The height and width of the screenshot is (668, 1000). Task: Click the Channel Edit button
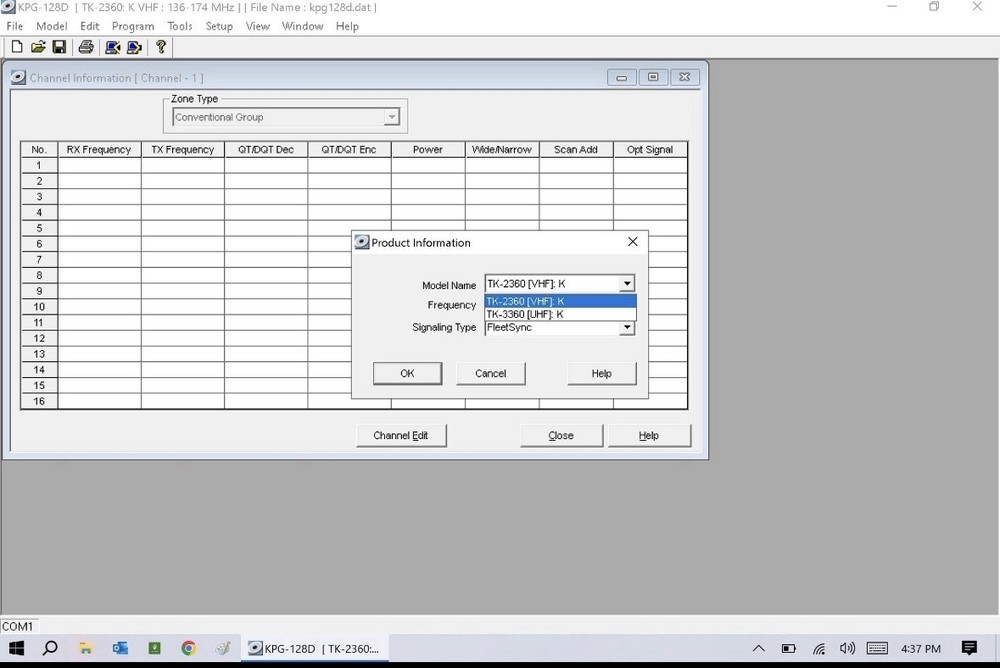(400, 435)
